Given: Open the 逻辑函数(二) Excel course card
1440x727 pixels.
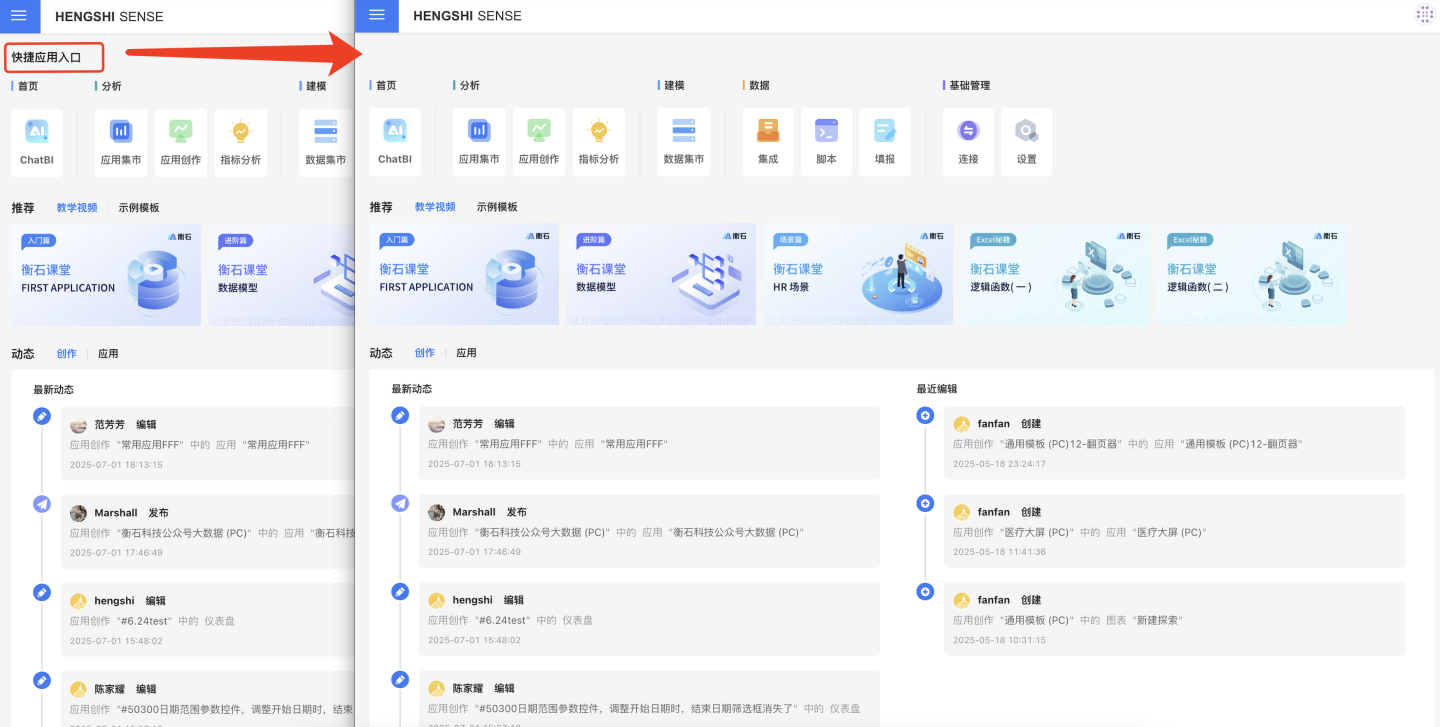Looking at the screenshot, I should click(x=1252, y=274).
